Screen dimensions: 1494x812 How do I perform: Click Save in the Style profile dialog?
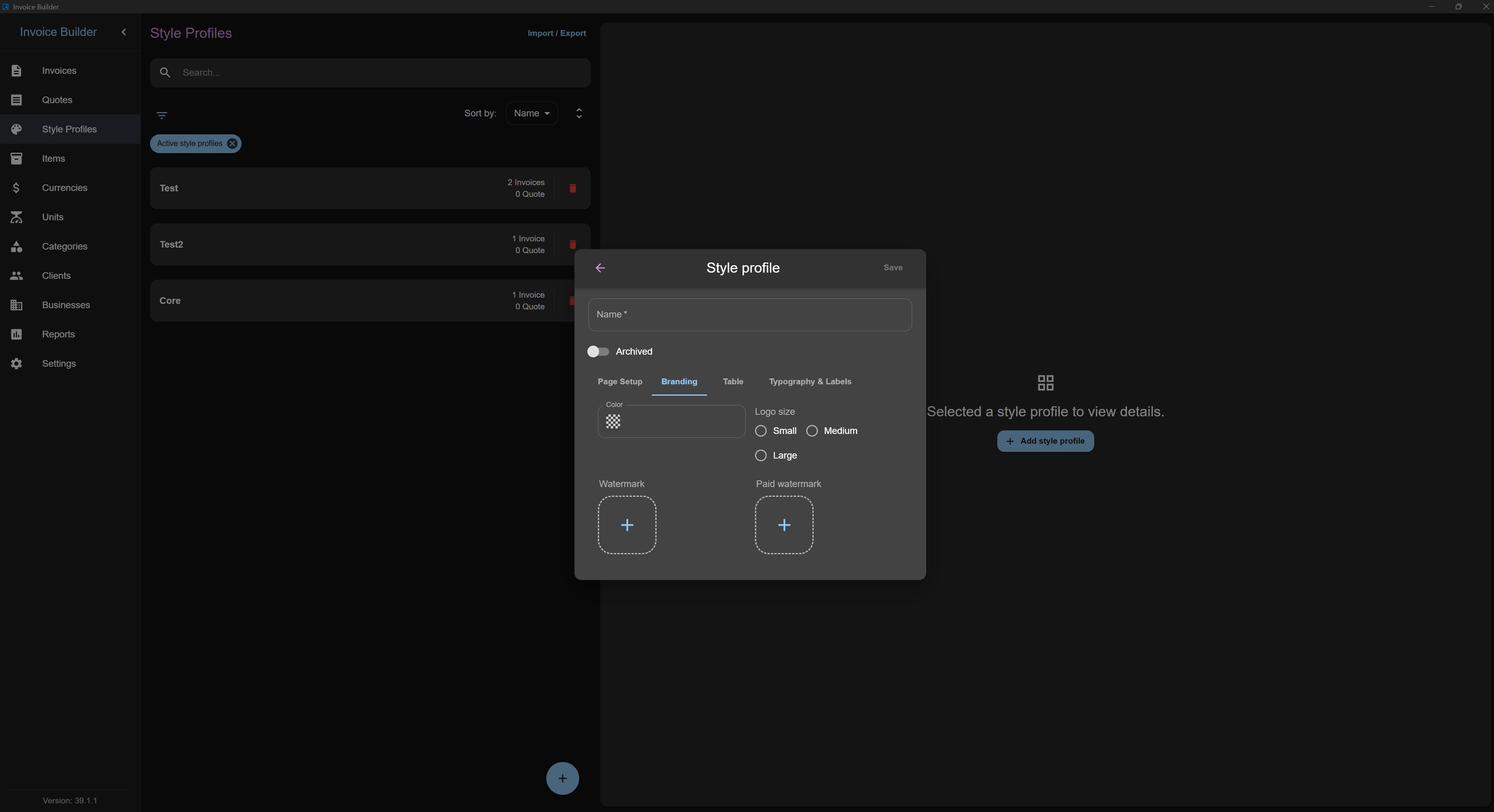(x=893, y=268)
